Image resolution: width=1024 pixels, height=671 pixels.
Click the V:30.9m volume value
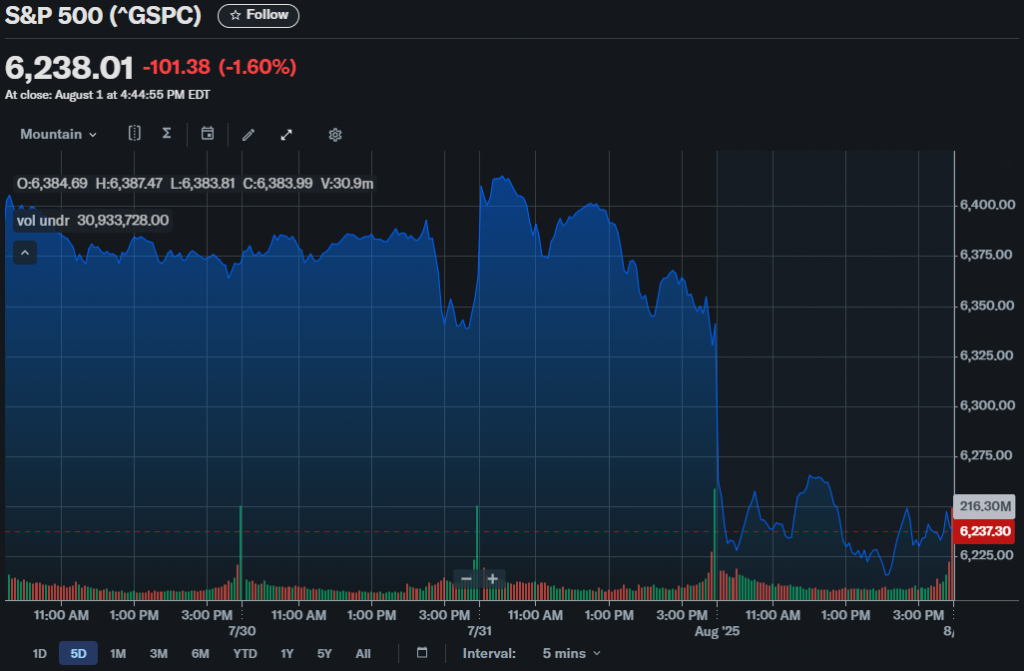tap(347, 184)
